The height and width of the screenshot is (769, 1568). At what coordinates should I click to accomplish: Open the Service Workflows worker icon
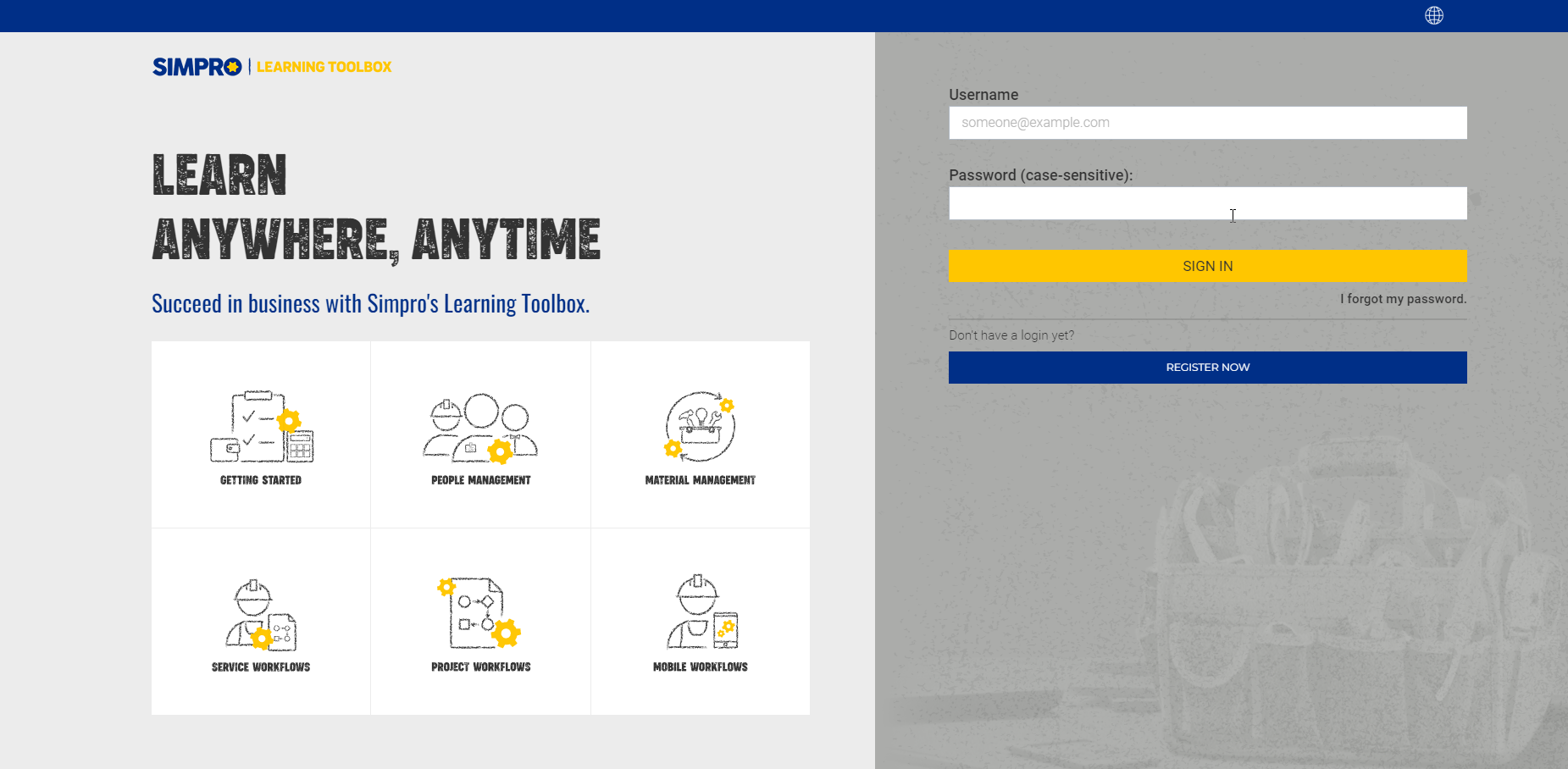(x=261, y=615)
